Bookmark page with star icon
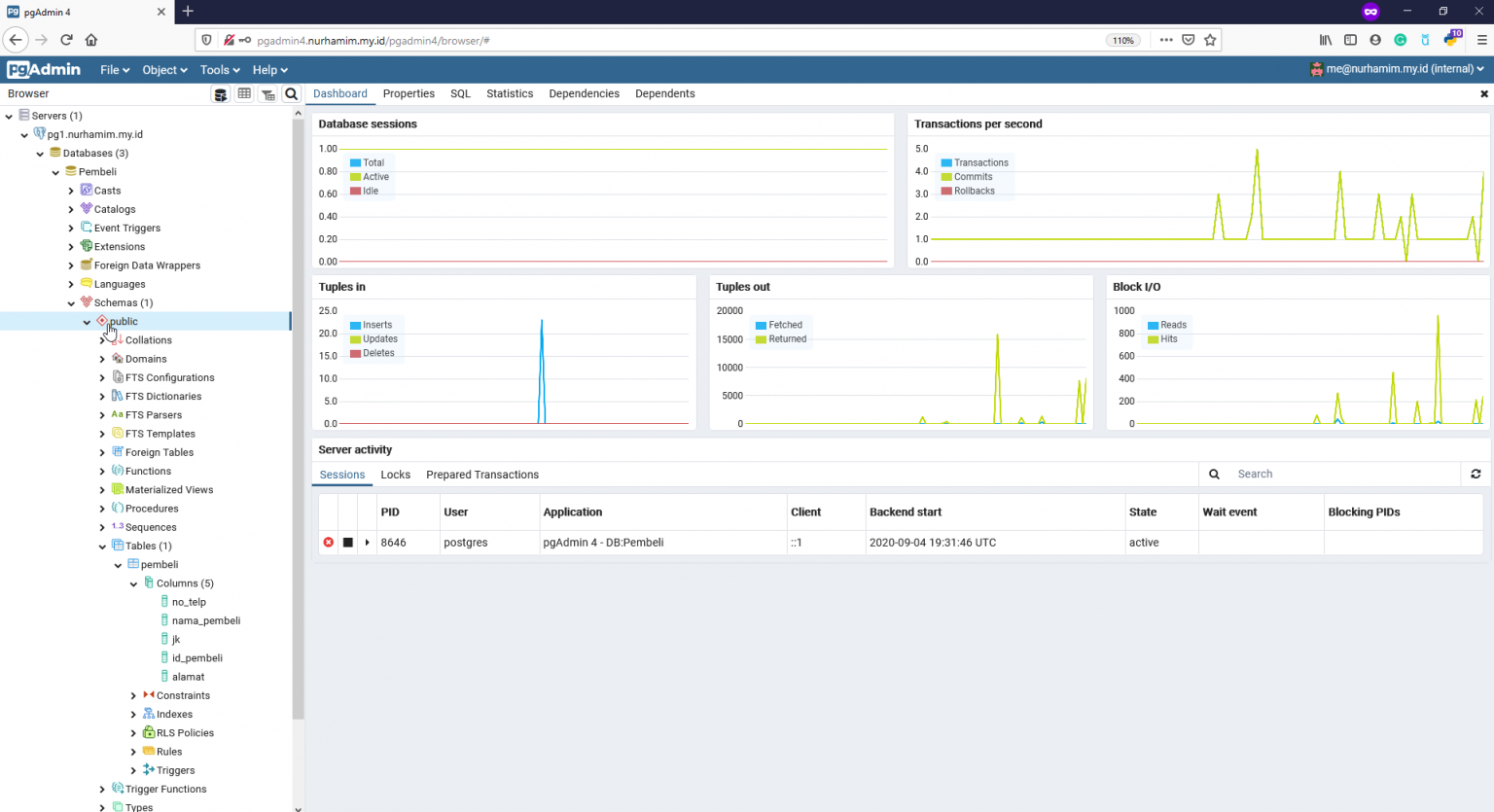This screenshot has width=1494, height=812. pos(1210,40)
